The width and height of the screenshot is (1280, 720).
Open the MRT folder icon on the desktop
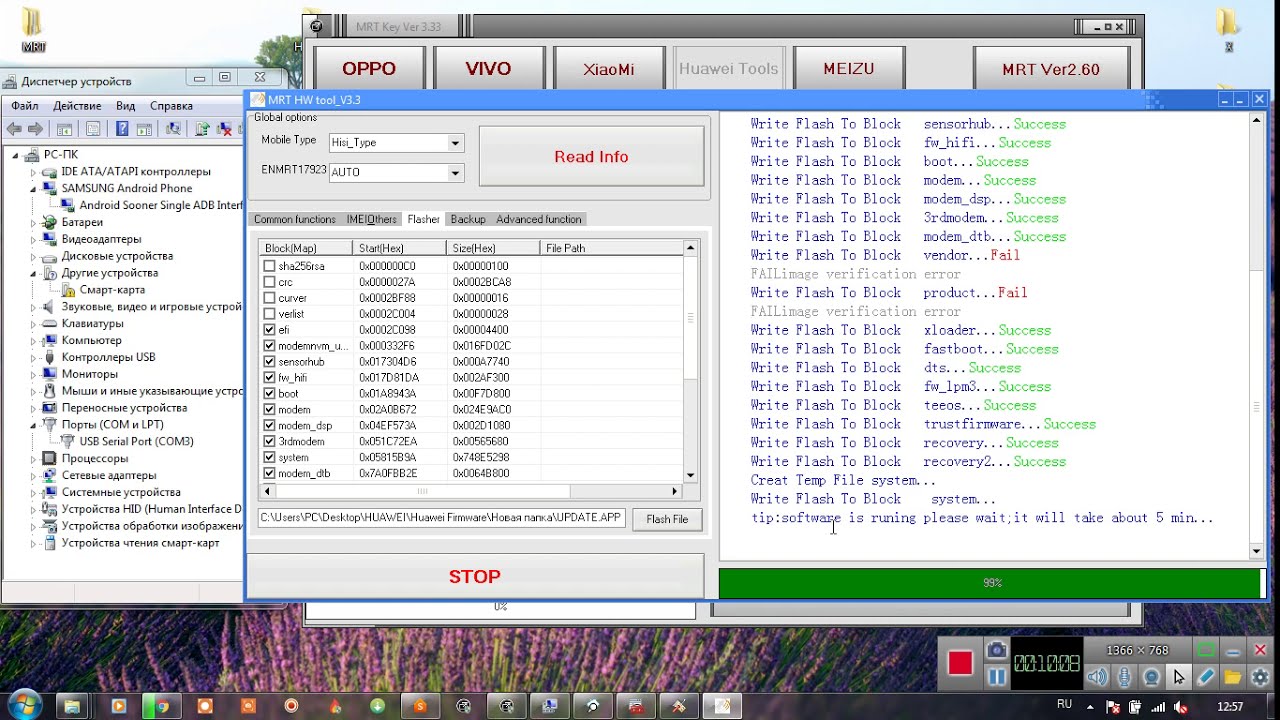point(33,28)
